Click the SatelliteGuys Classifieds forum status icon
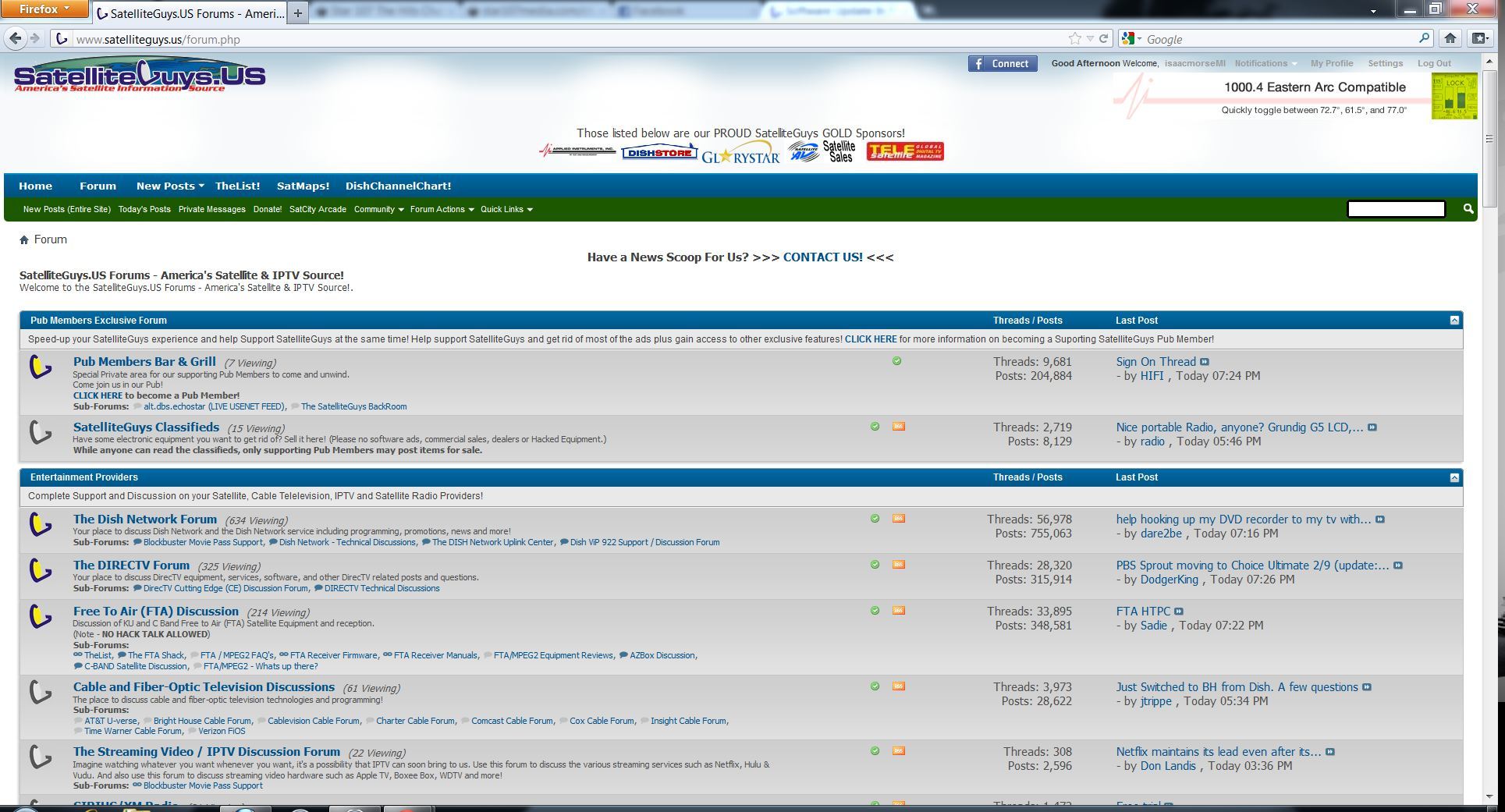 pos(41,432)
